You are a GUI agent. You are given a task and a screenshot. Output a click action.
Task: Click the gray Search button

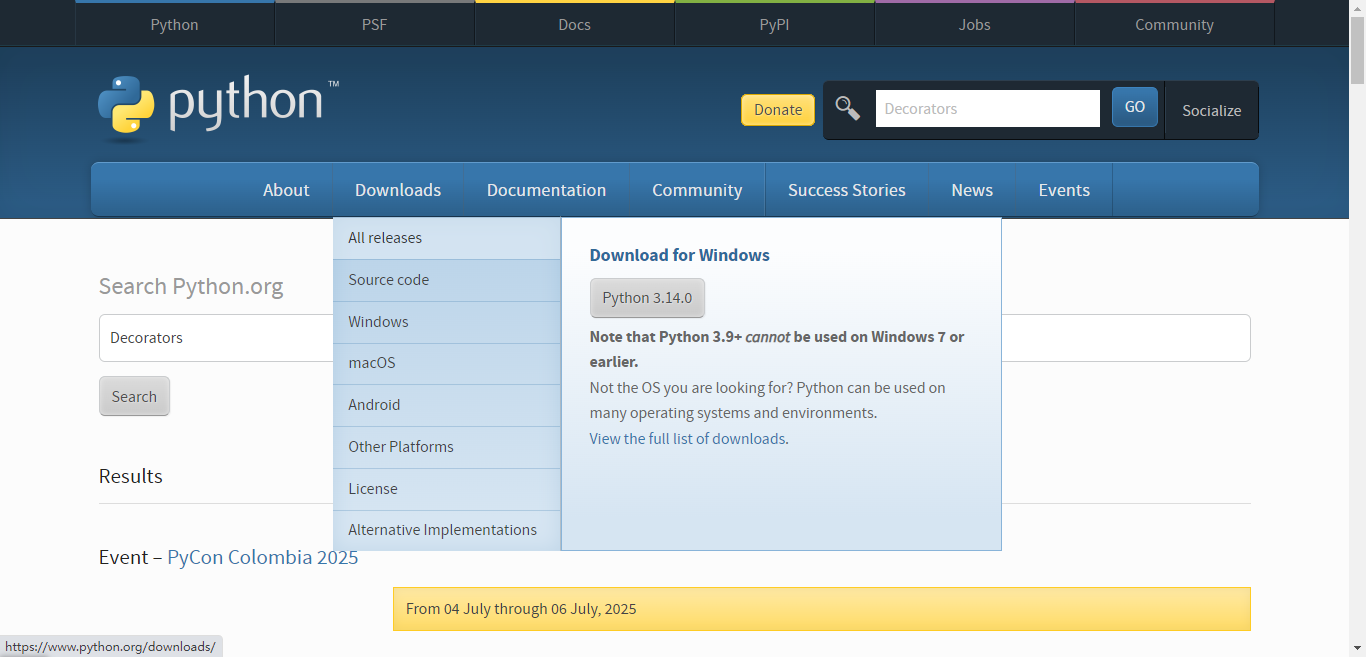134,396
